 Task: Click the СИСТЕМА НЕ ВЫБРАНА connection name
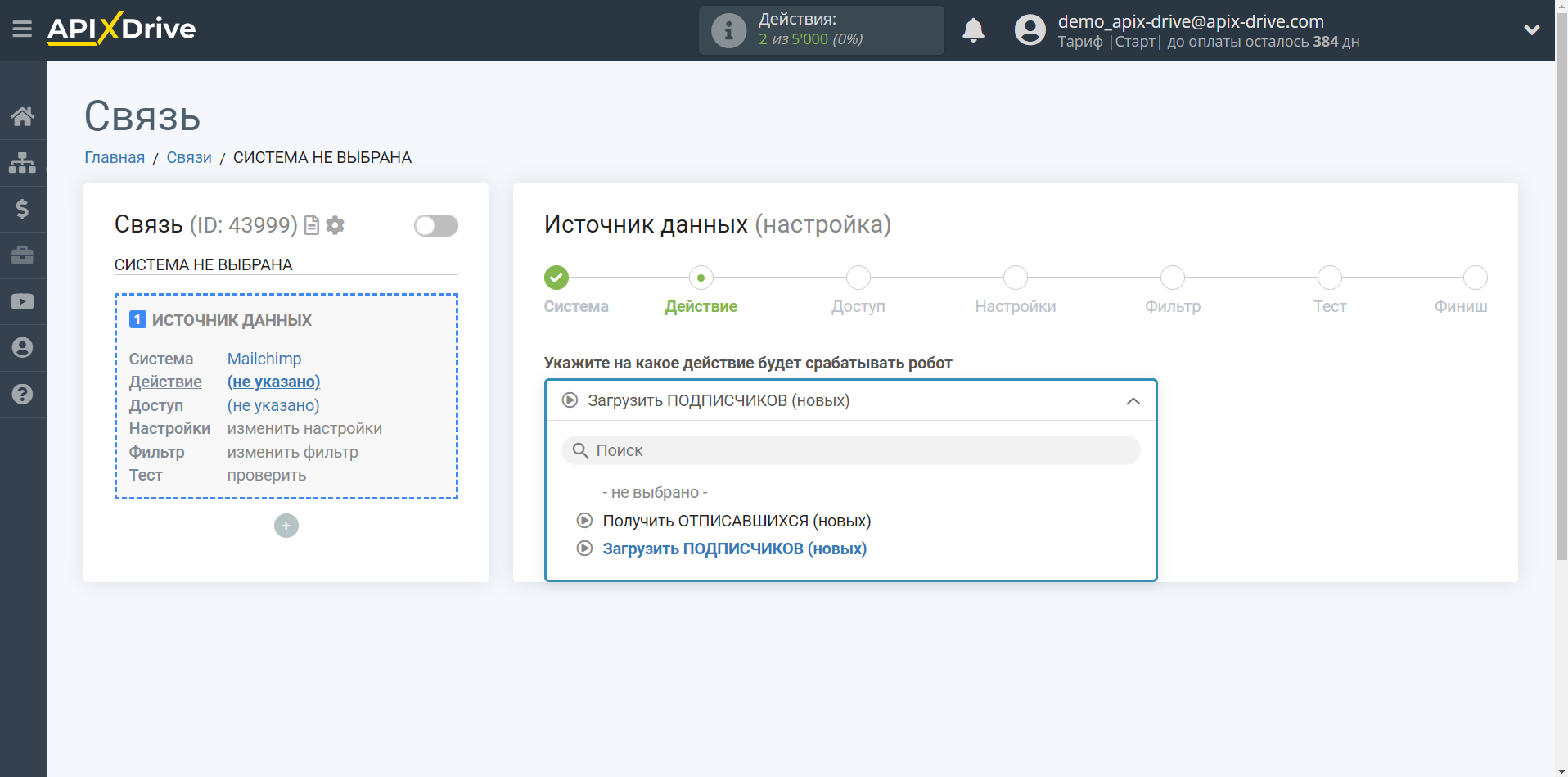pos(203,264)
